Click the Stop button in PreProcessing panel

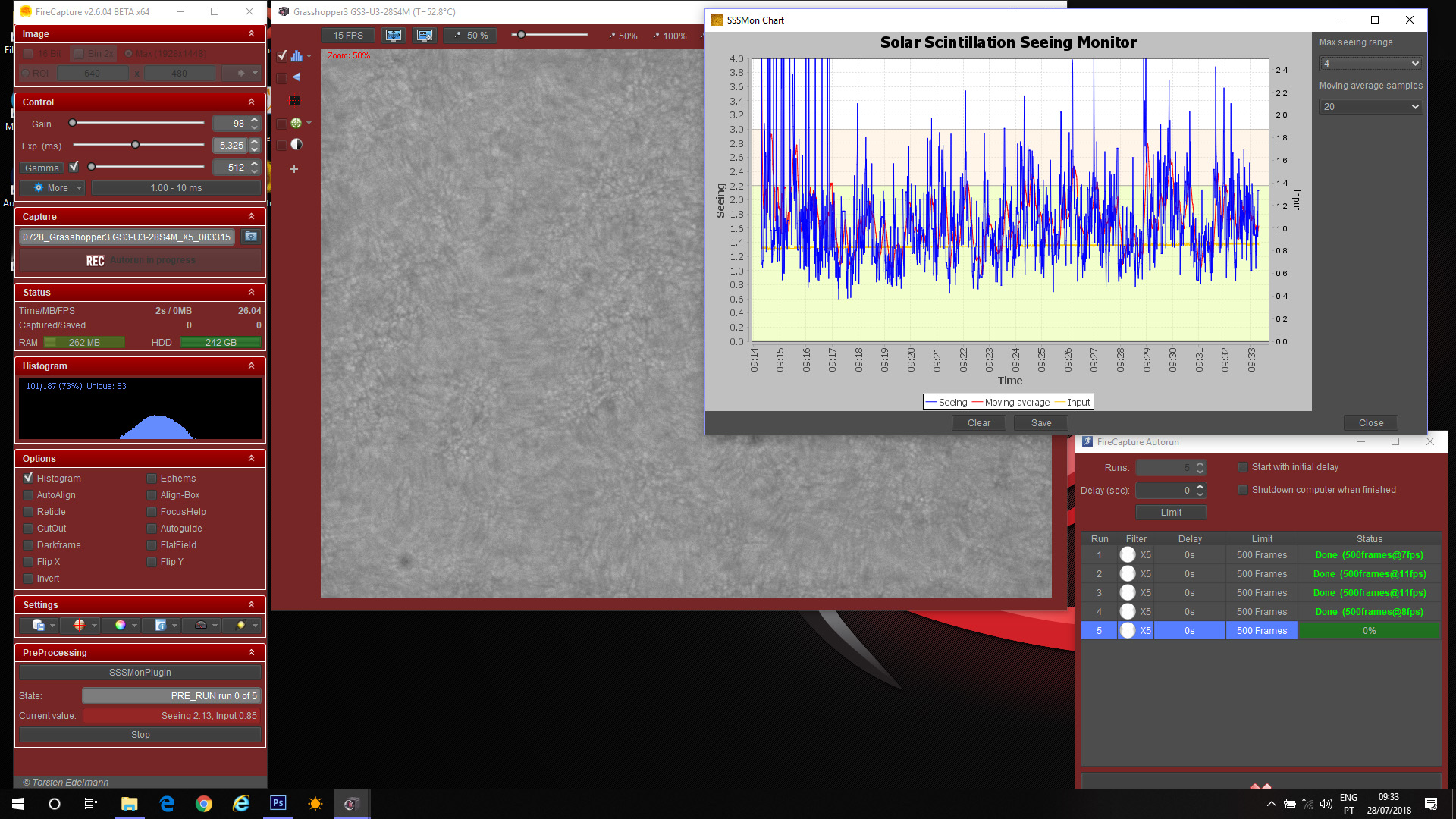[140, 734]
